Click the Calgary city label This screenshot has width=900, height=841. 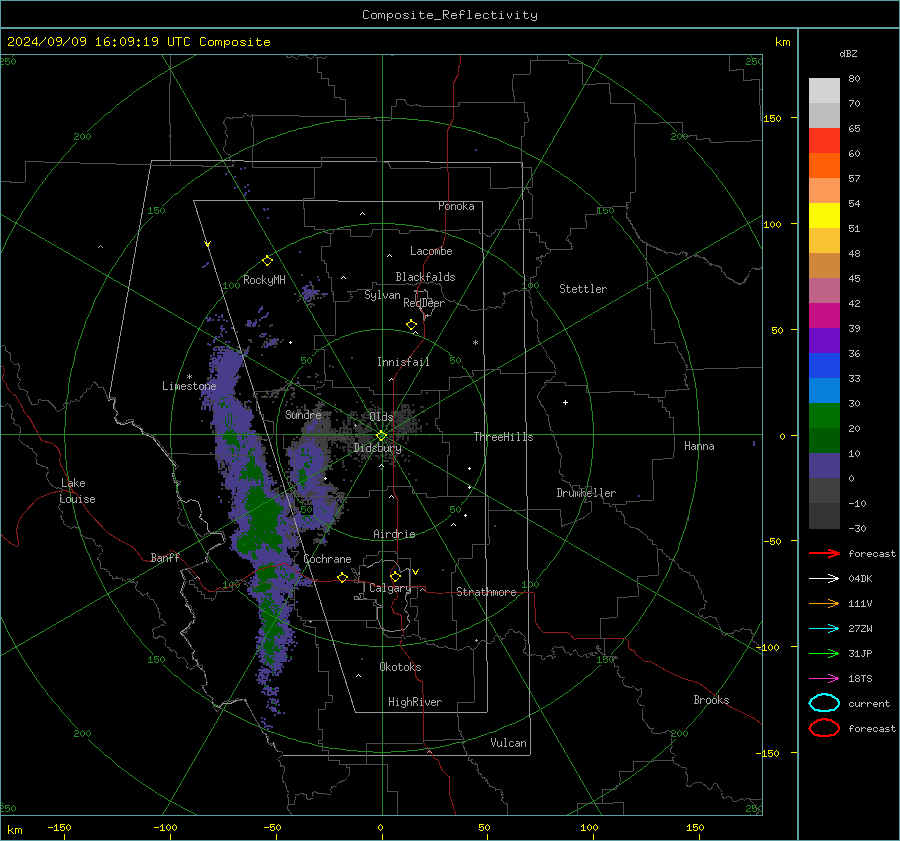click(x=390, y=588)
